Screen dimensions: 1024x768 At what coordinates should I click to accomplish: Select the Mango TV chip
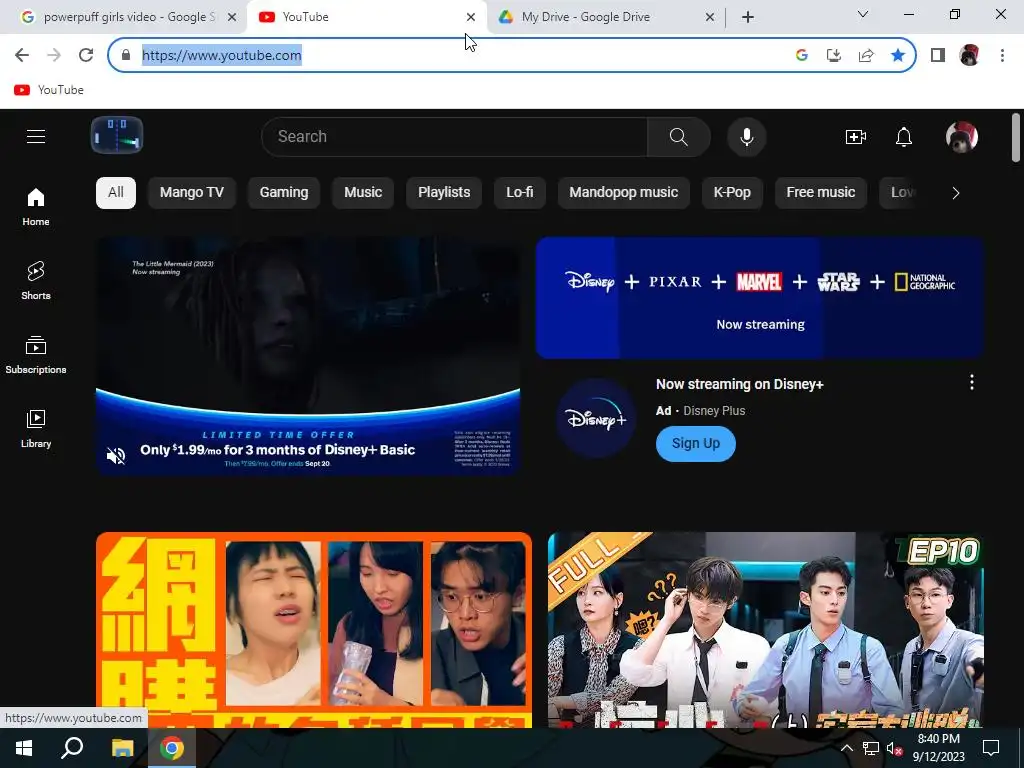tap(191, 193)
